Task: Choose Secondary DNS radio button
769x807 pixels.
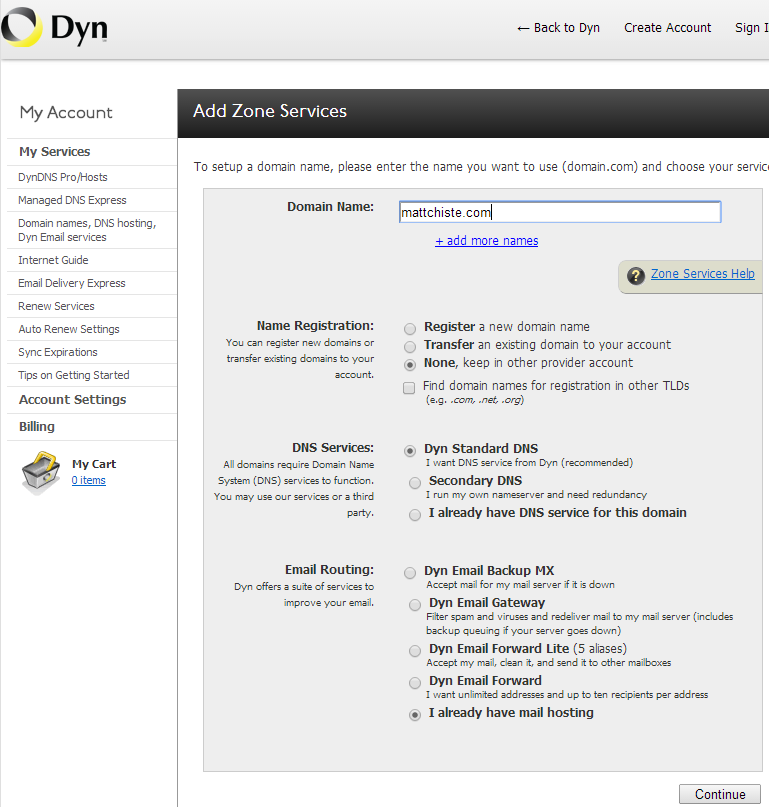Action: tap(415, 483)
